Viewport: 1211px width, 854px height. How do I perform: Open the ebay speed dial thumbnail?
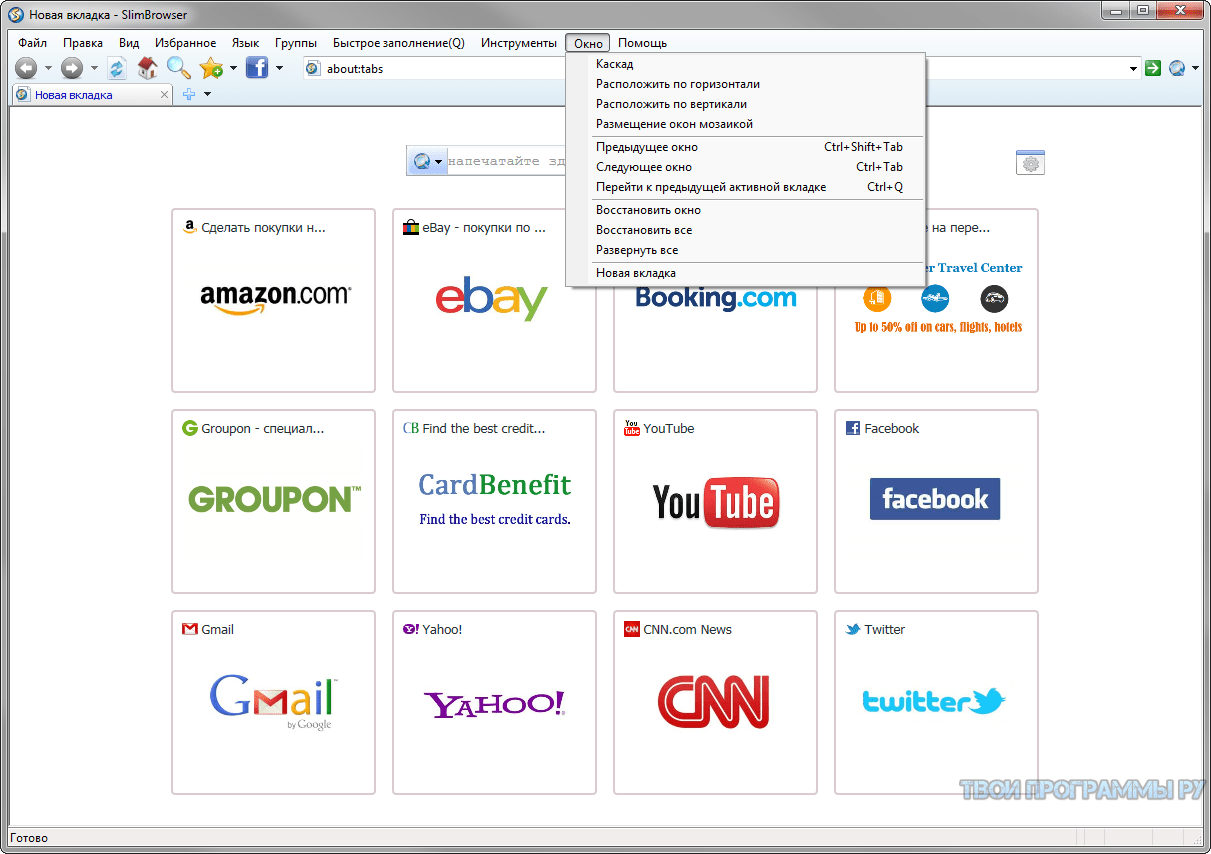494,300
